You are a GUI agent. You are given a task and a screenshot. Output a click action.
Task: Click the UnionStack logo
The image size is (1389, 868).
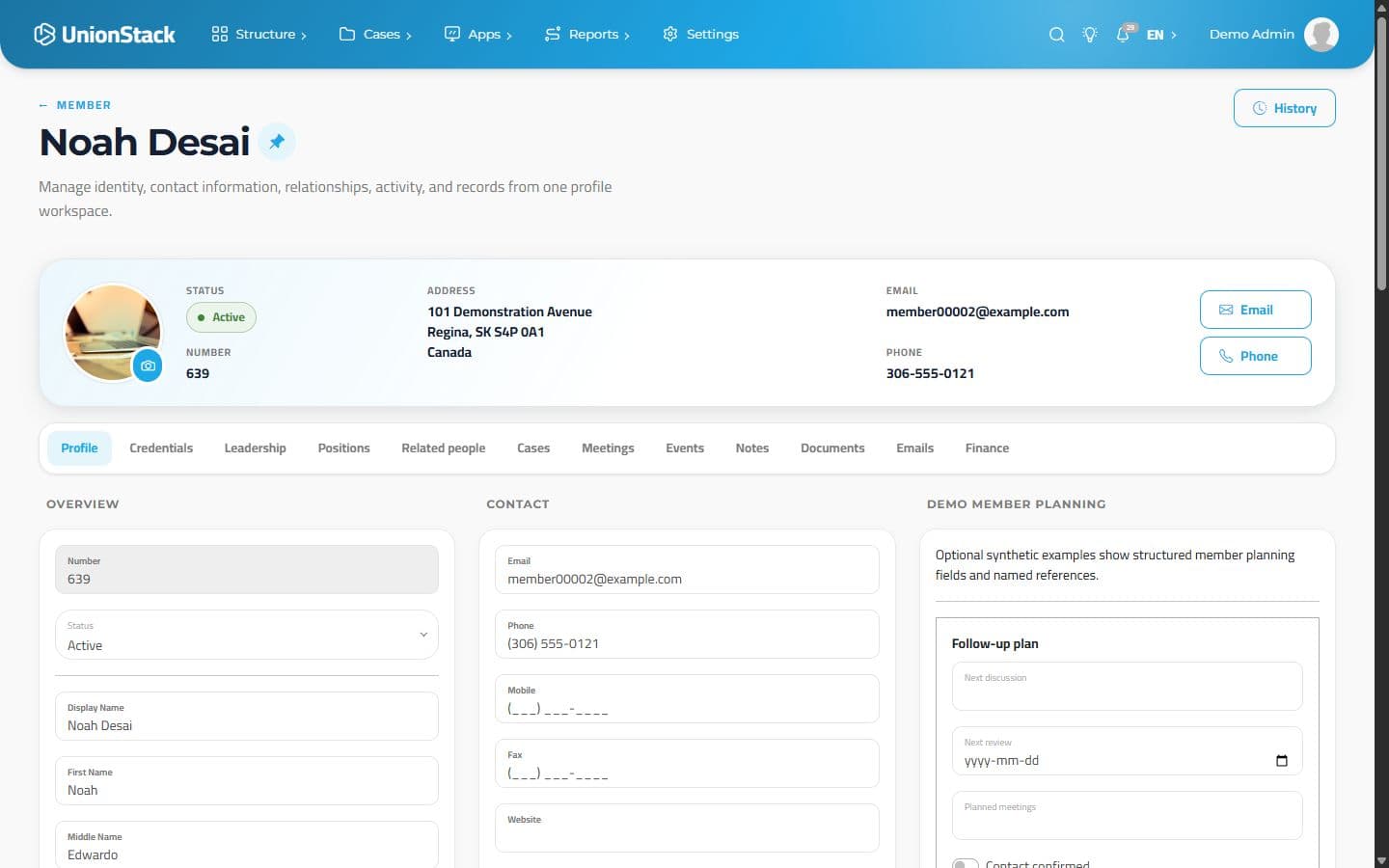tap(104, 35)
